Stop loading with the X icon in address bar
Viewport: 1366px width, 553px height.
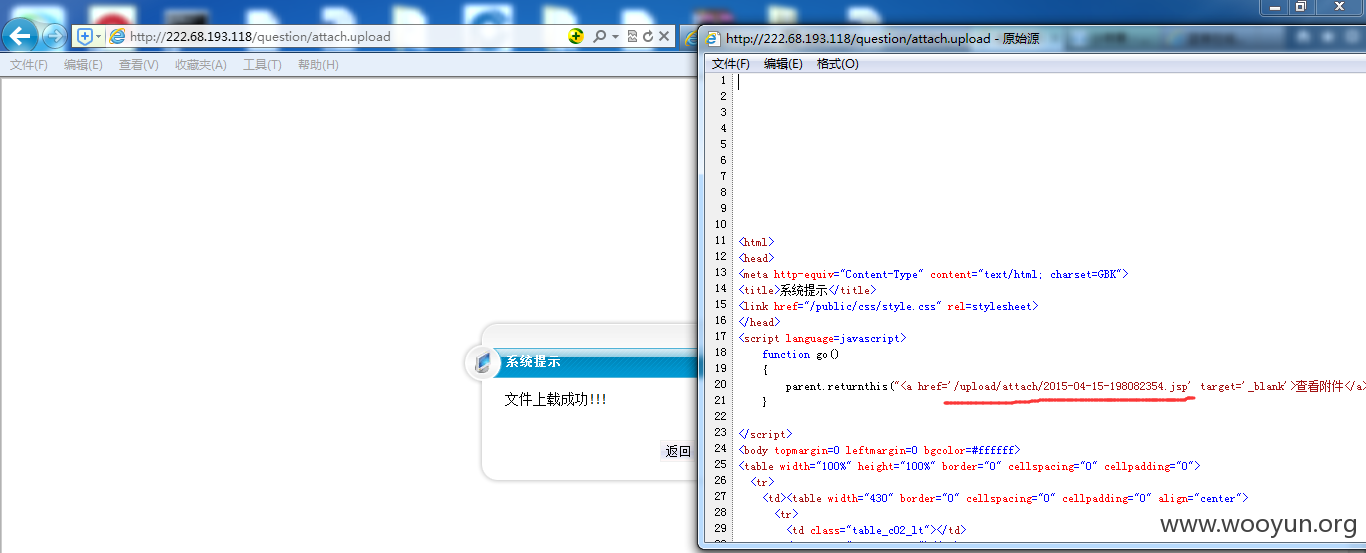(664, 36)
